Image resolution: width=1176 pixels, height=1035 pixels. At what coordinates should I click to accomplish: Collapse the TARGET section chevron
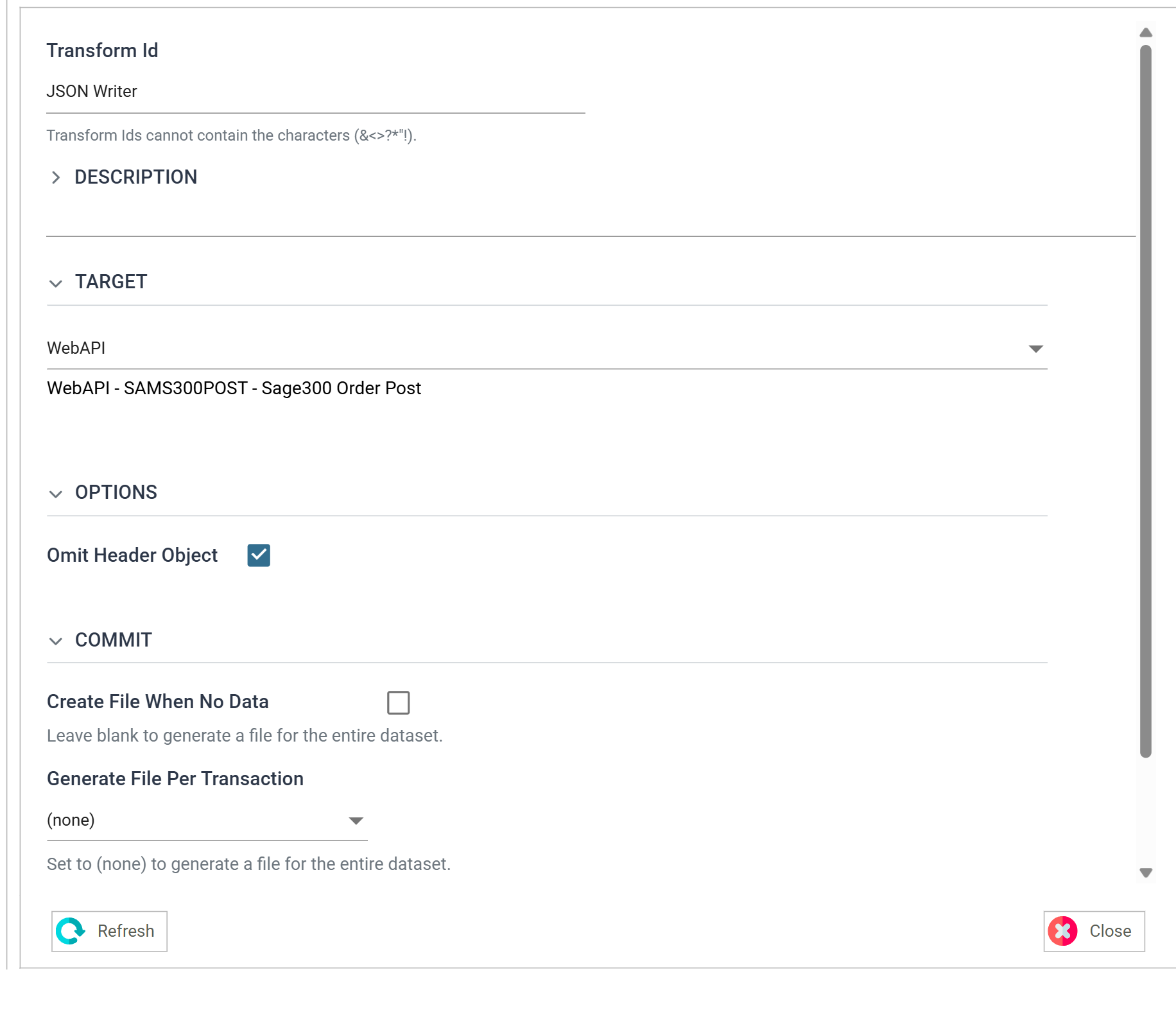[x=56, y=283]
